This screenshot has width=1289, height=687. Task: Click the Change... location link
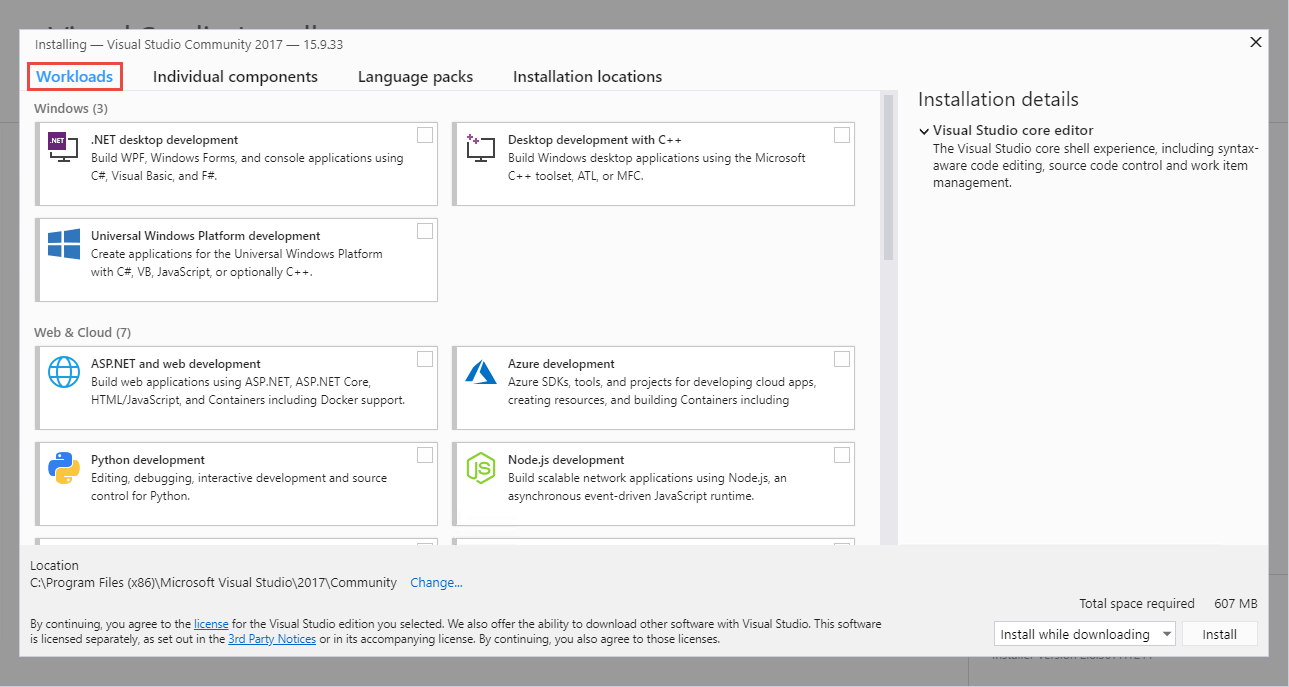tap(436, 583)
